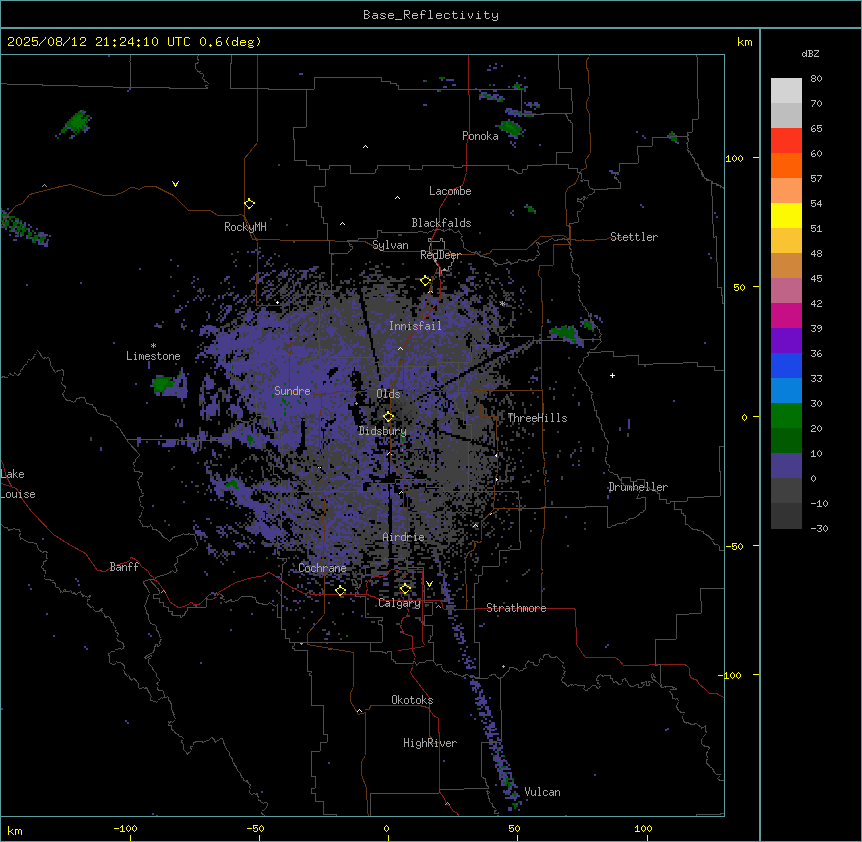The height and width of the screenshot is (842, 862).
Task: Click the ThreeHills label
Action: [x=537, y=418]
